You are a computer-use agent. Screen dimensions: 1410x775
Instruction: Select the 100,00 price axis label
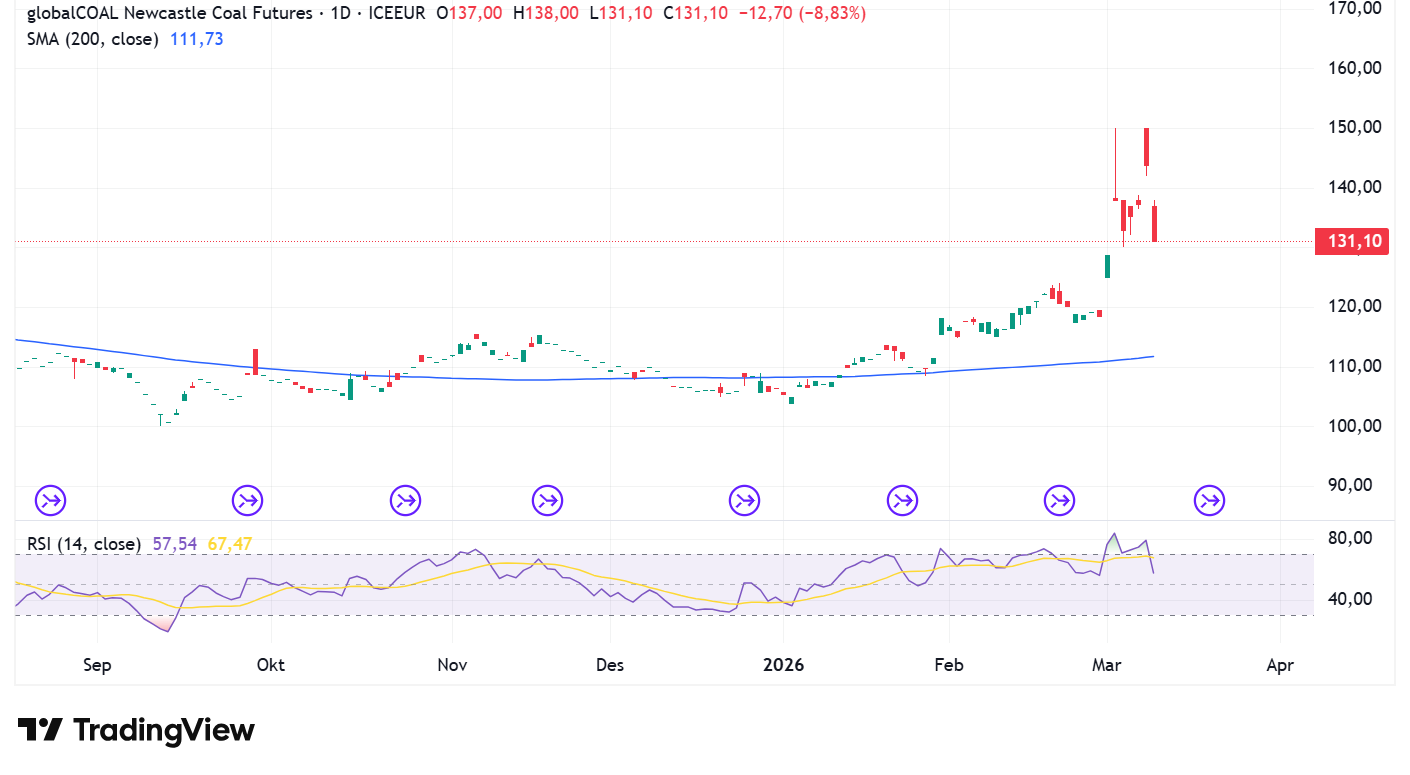[x=1354, y=426]
